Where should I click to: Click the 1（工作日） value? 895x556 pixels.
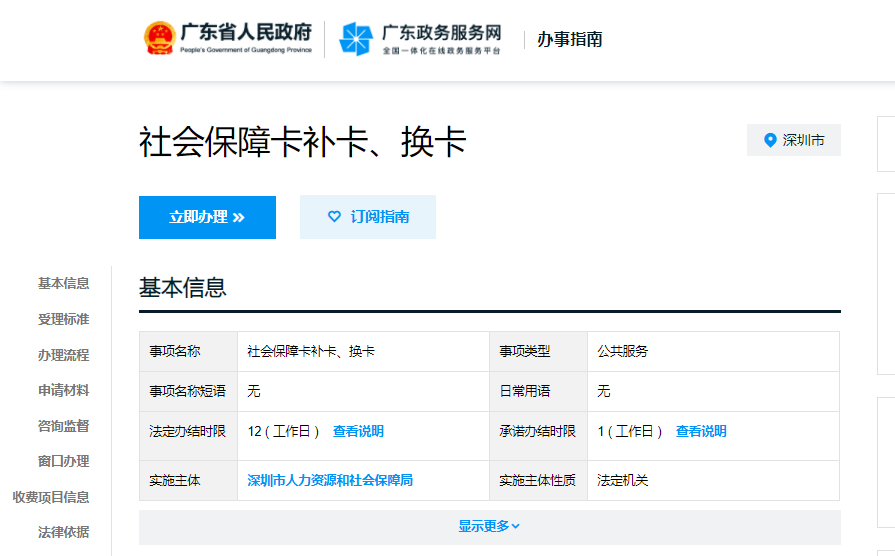tap(630, 432)
